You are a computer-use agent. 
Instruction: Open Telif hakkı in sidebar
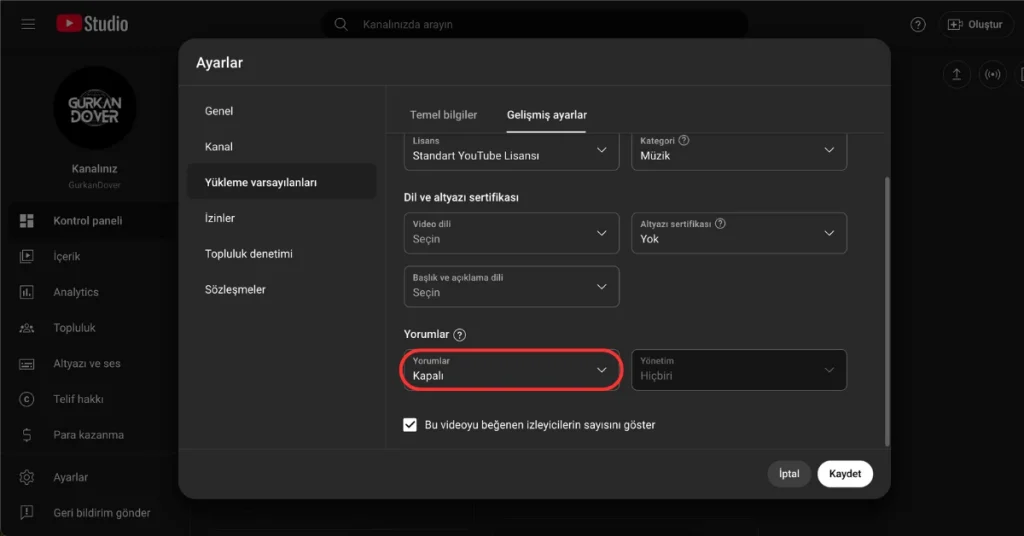(x=88, y=399)
